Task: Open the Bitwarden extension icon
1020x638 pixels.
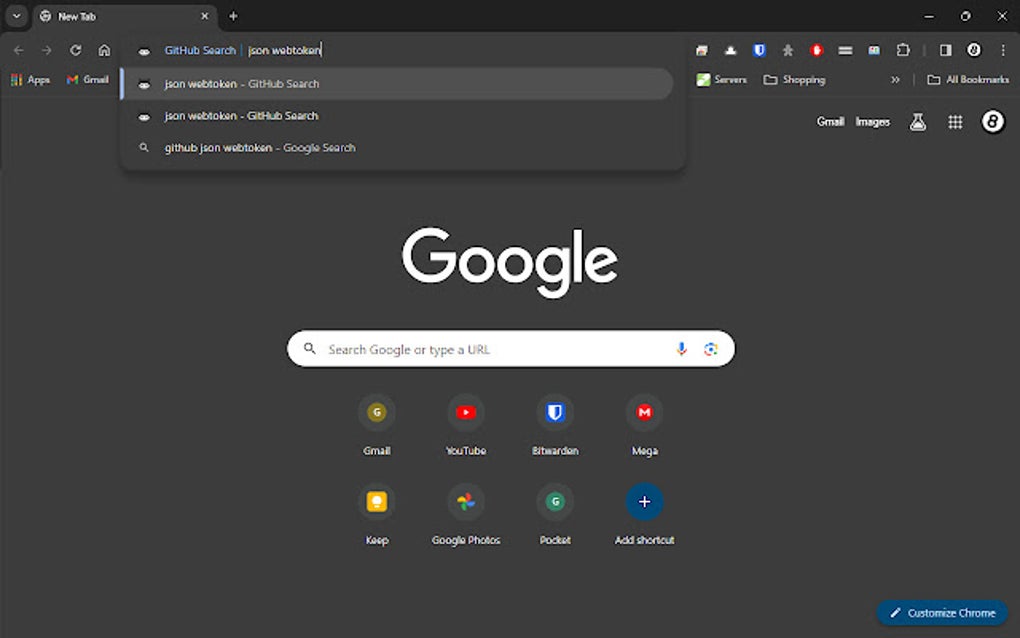Action: pyautogui.click(x=760, y=50)
